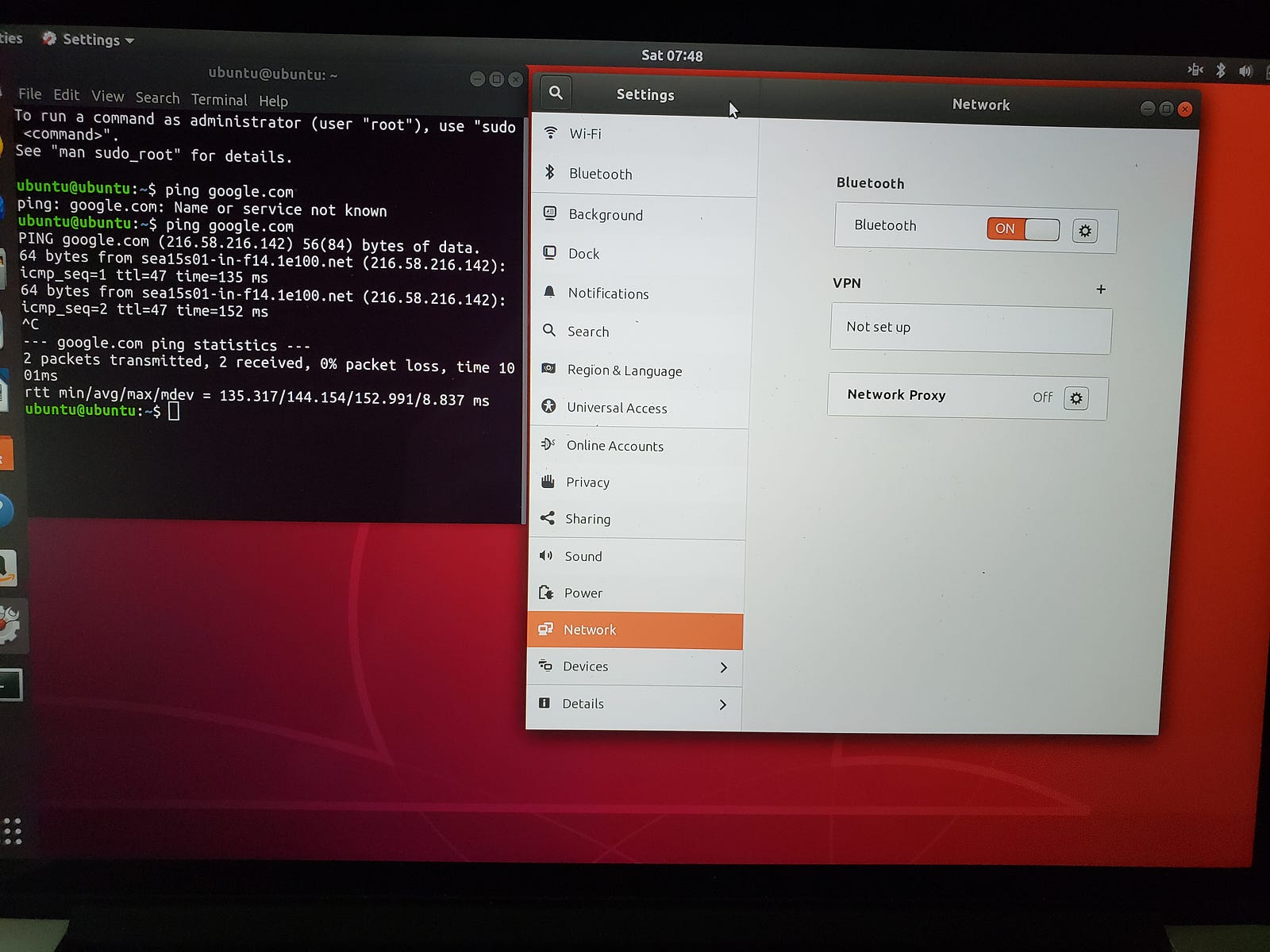Click the network status icon in top bar
Viewport: 1270px width, 952px height.
coord(1195,69)
